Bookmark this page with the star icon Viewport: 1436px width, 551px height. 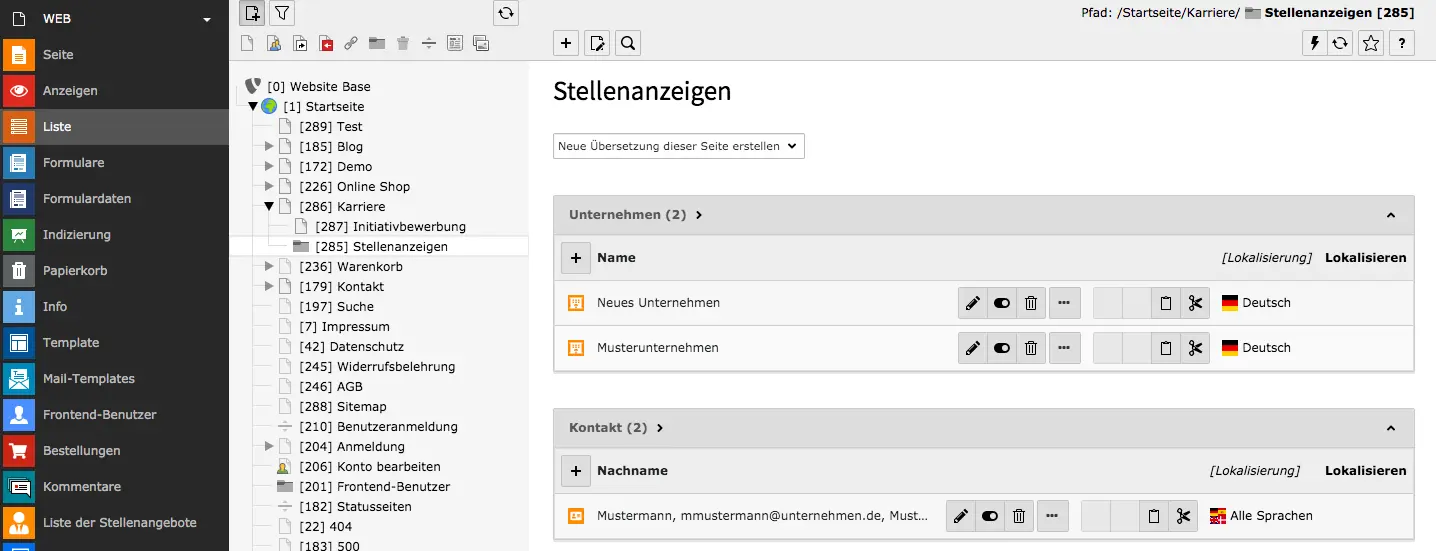tap(1371, 43)
